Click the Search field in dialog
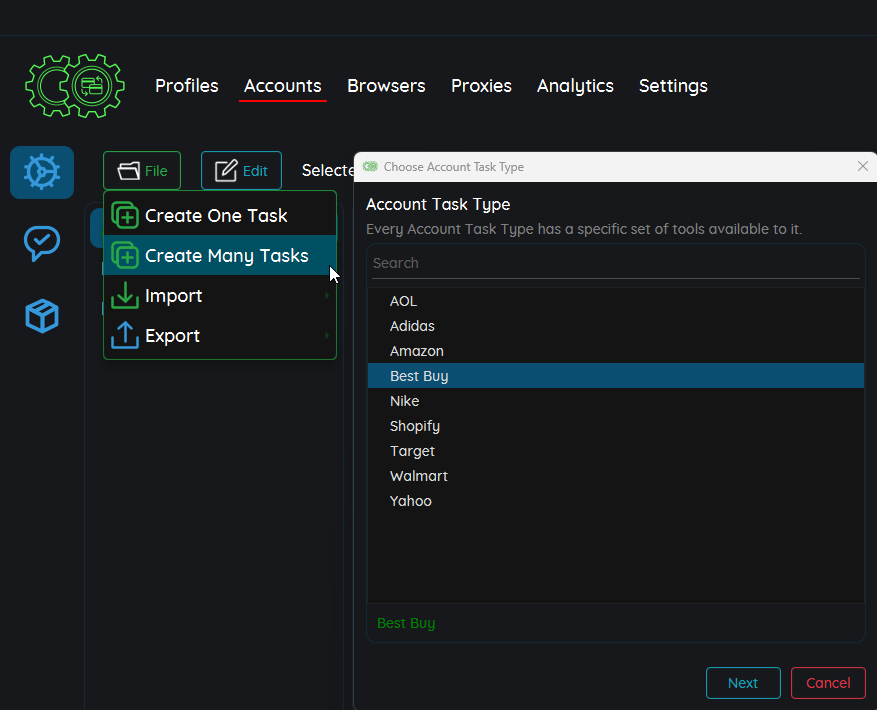The image size is (877, 710). (615, 263)
